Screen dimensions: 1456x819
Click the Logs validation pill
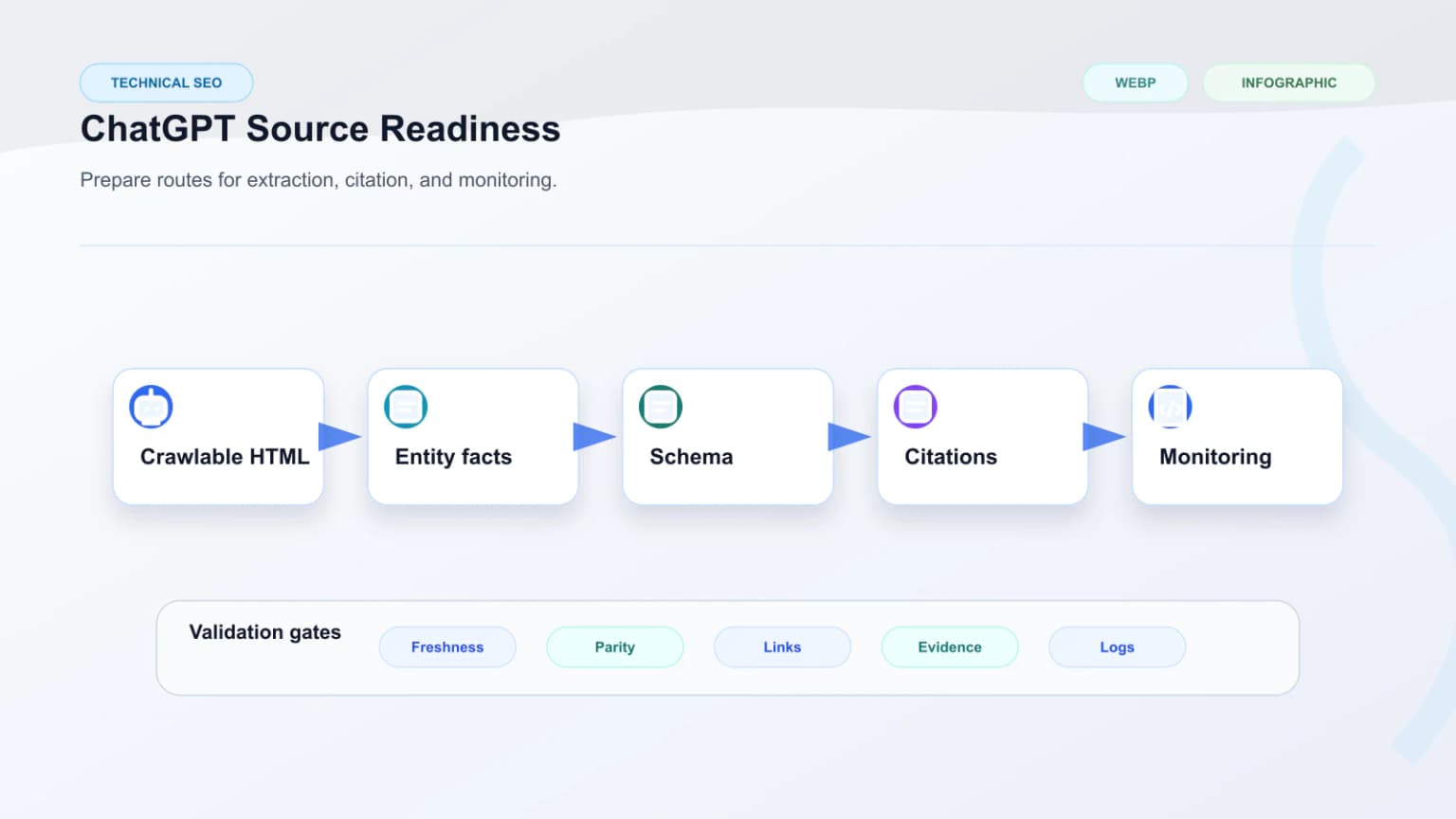(x=1117, y=647)
